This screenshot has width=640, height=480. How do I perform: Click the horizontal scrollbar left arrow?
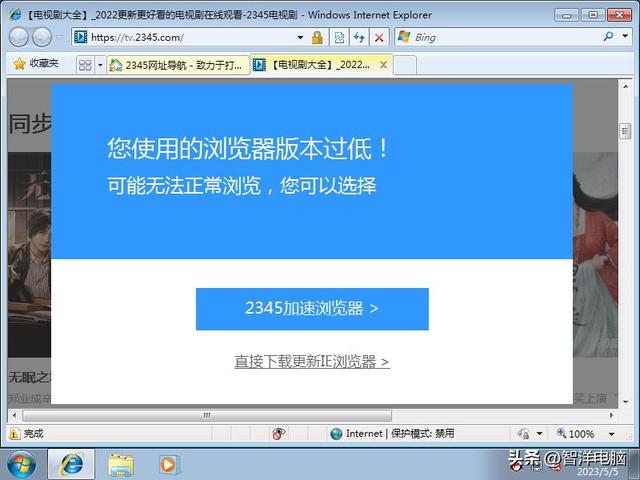[14, 416]
